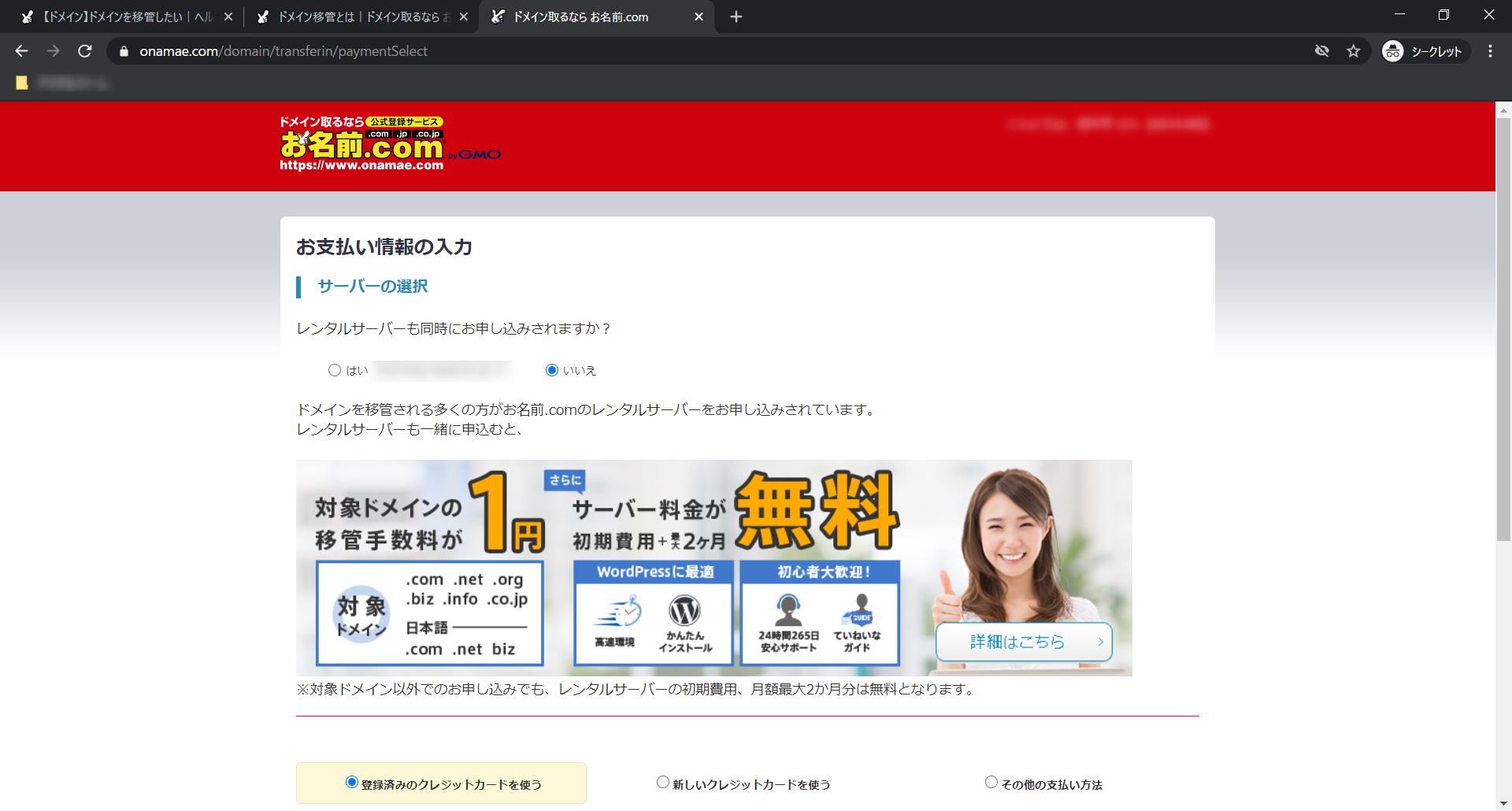Click the lock icon in address bar
This screenshot has height=811, width=1512.
point(124,51)
